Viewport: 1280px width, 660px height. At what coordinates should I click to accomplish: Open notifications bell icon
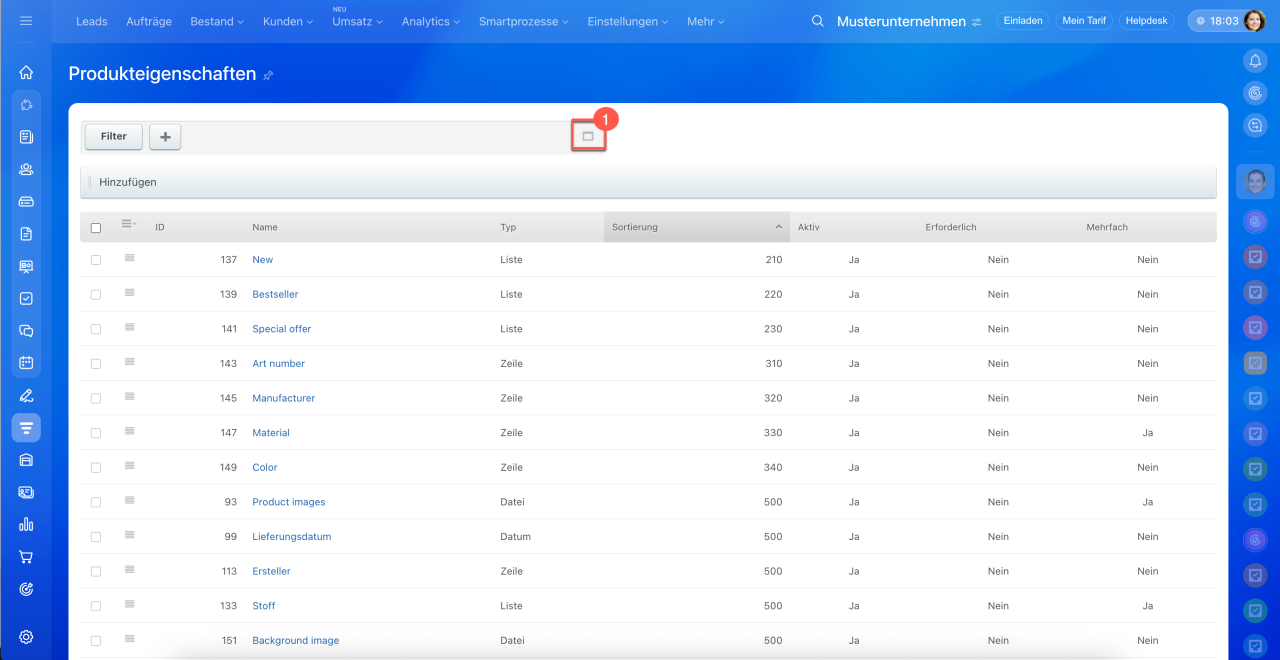[x=1254, y=61]
